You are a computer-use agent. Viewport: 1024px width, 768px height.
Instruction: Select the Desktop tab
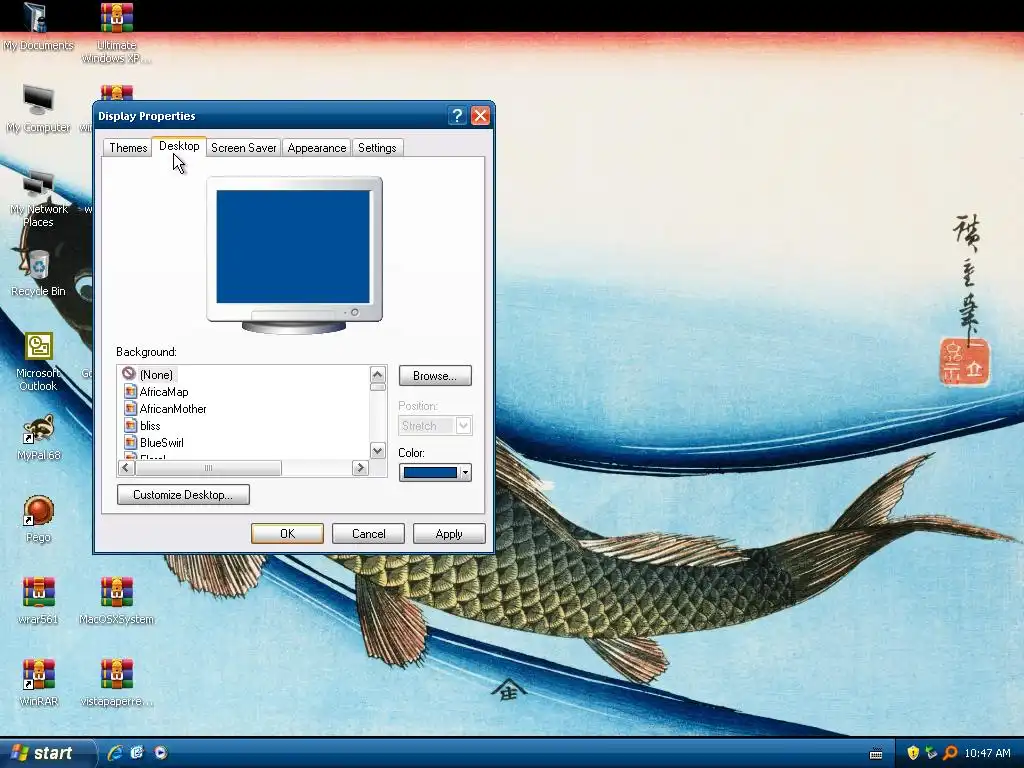tap(179, 146)
